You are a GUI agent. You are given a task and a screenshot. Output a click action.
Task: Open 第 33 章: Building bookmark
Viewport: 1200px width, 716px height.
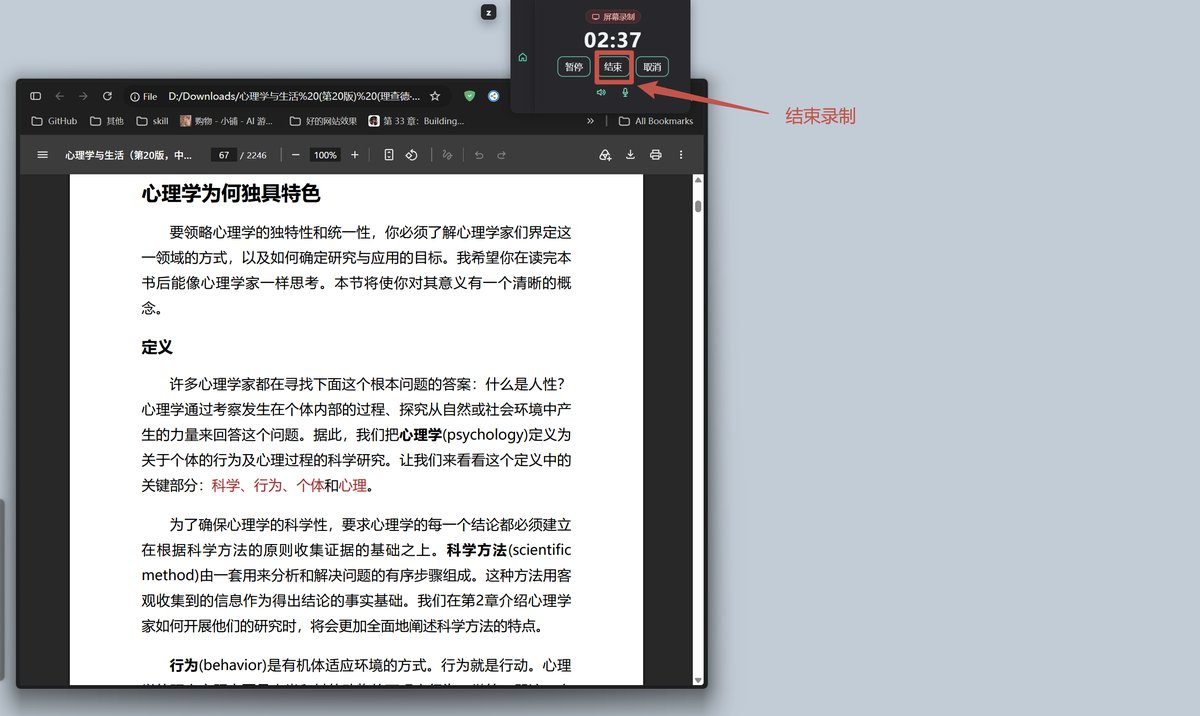tap(416, 121)
